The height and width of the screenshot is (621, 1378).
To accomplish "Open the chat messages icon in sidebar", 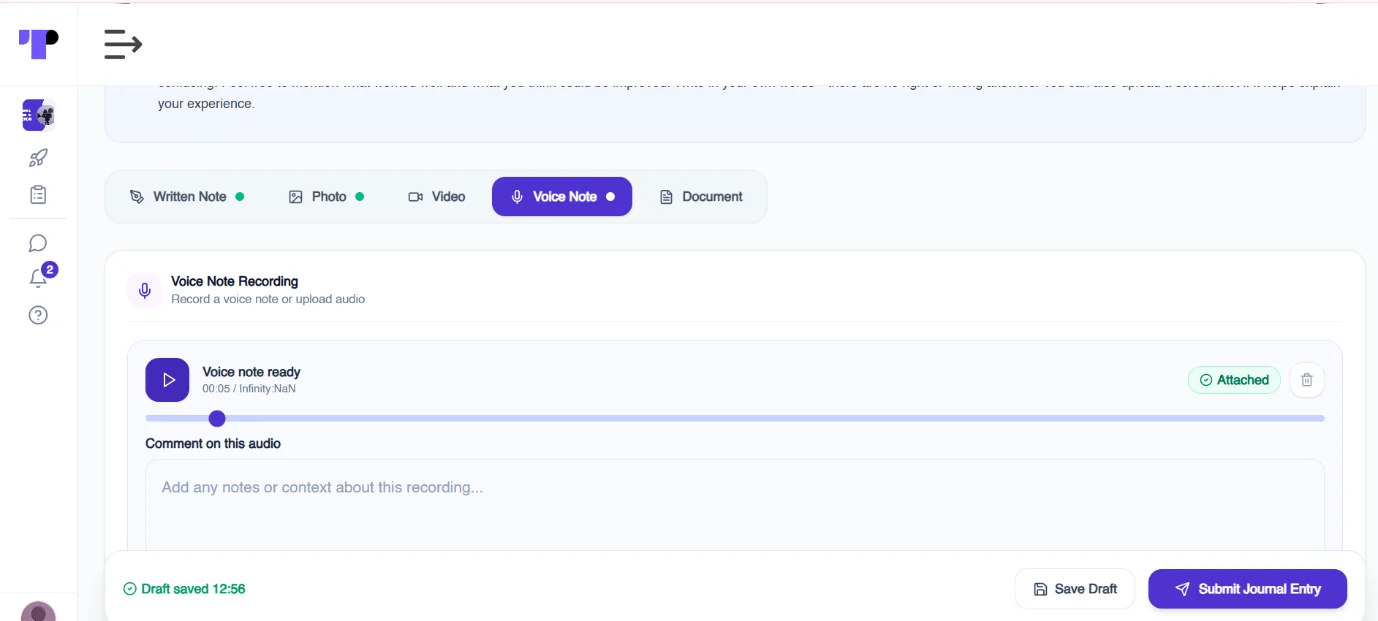I will coord(38,243).
